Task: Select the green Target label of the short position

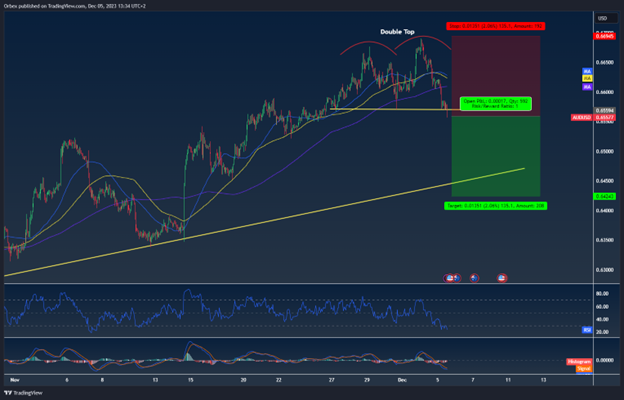Action: pos(495,205)
